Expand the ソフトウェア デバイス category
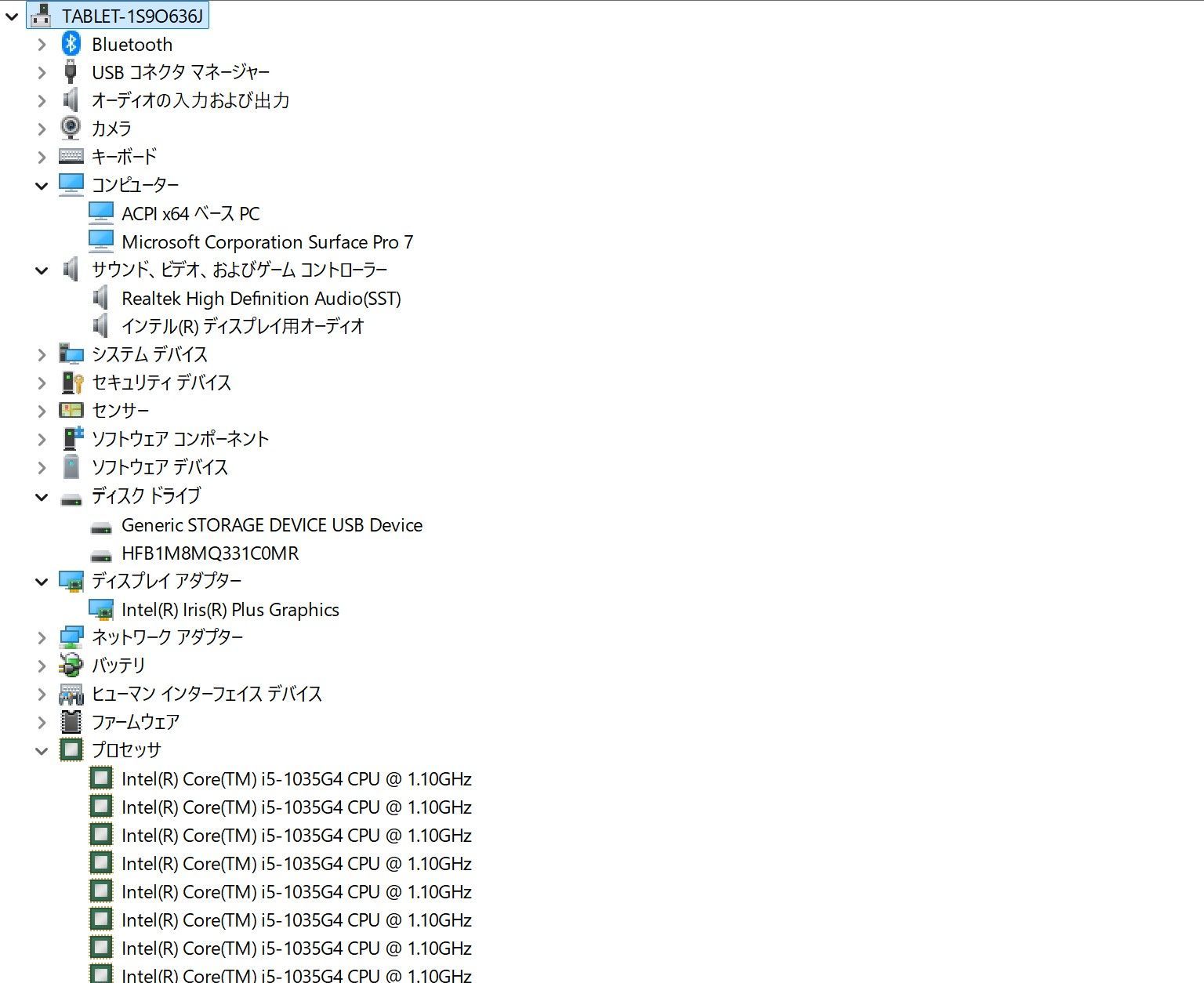Screen dimensions: 1204x983 42,467
